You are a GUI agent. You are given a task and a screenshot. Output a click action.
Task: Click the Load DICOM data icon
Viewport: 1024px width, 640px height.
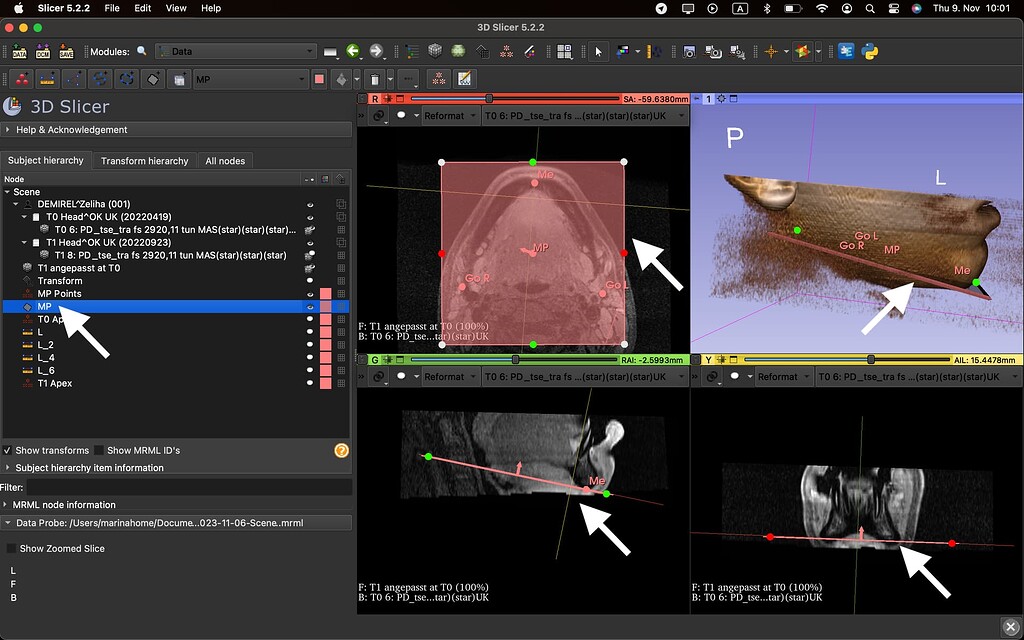[43, 52]
